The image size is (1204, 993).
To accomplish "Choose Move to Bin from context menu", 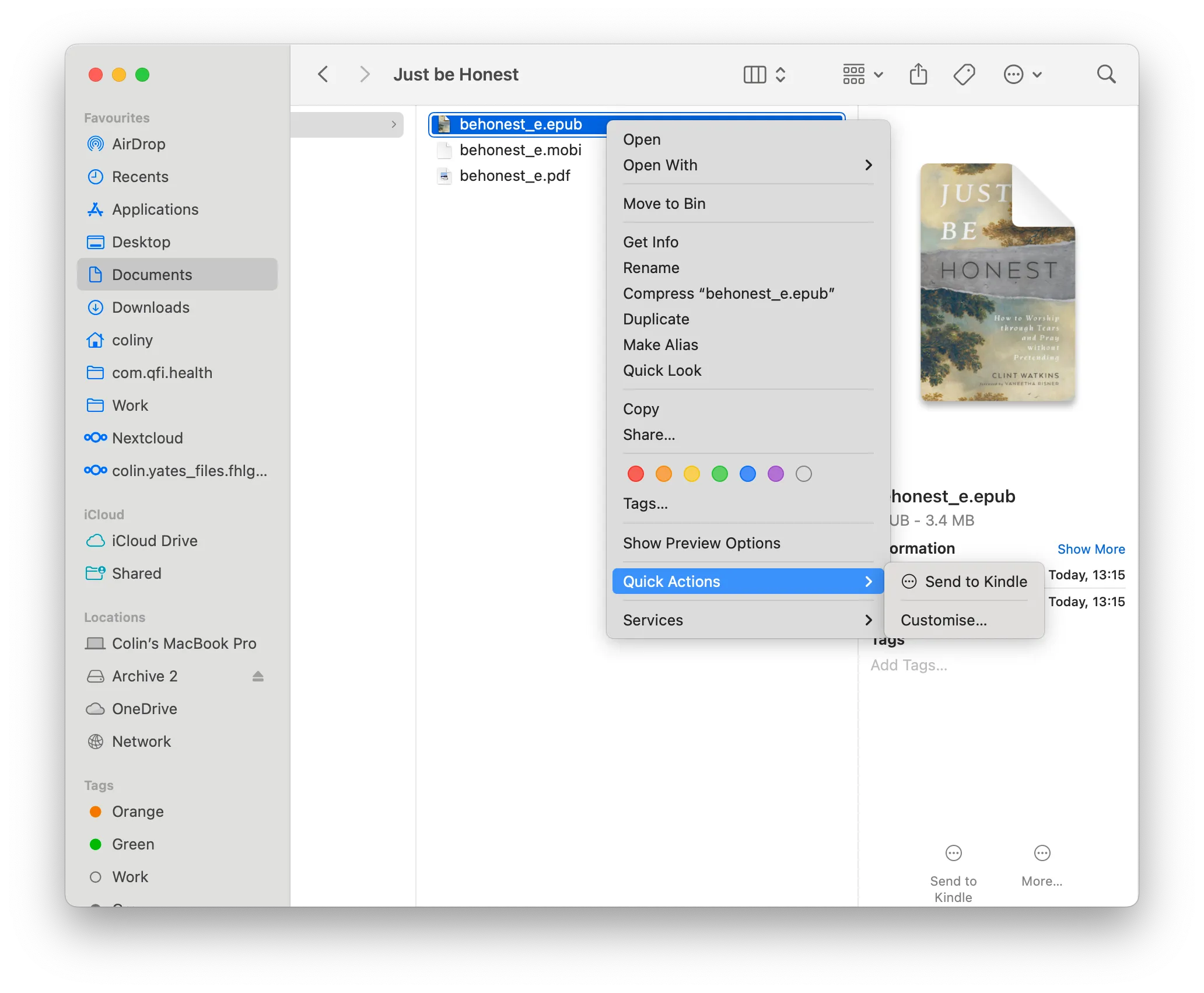I will coord(664,204).
